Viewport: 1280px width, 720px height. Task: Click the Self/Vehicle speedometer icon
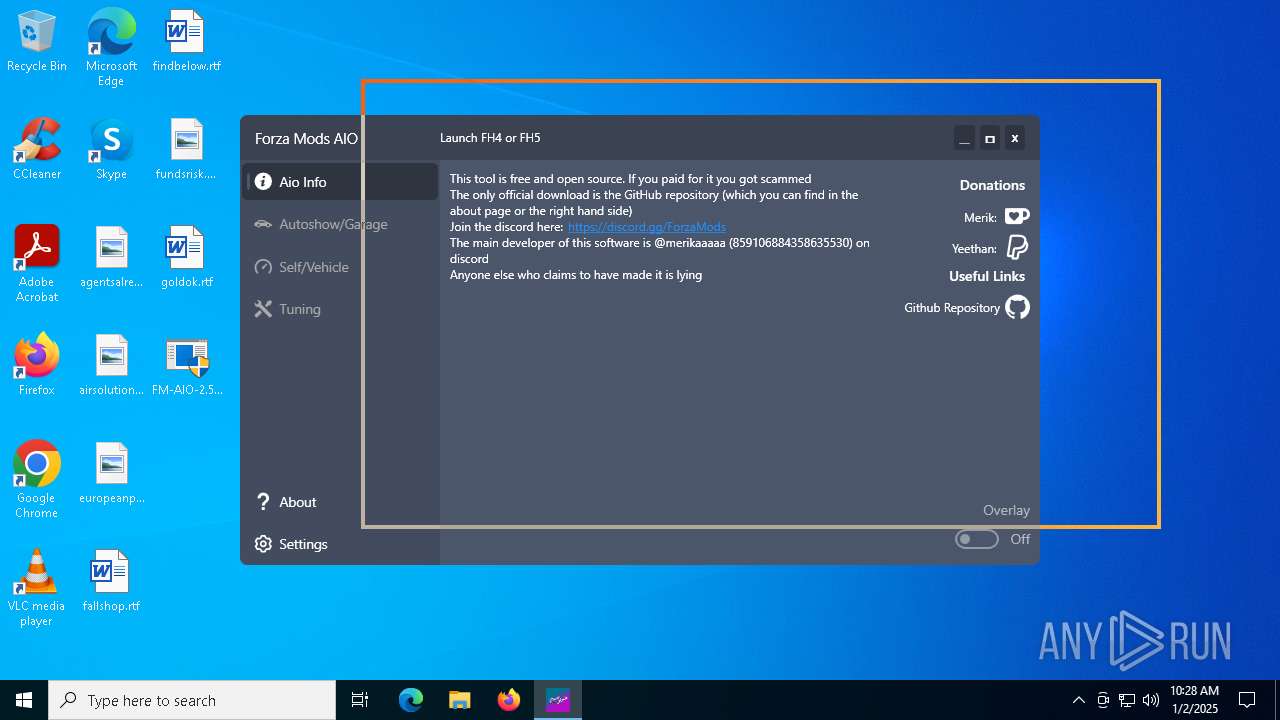(263, 267)
